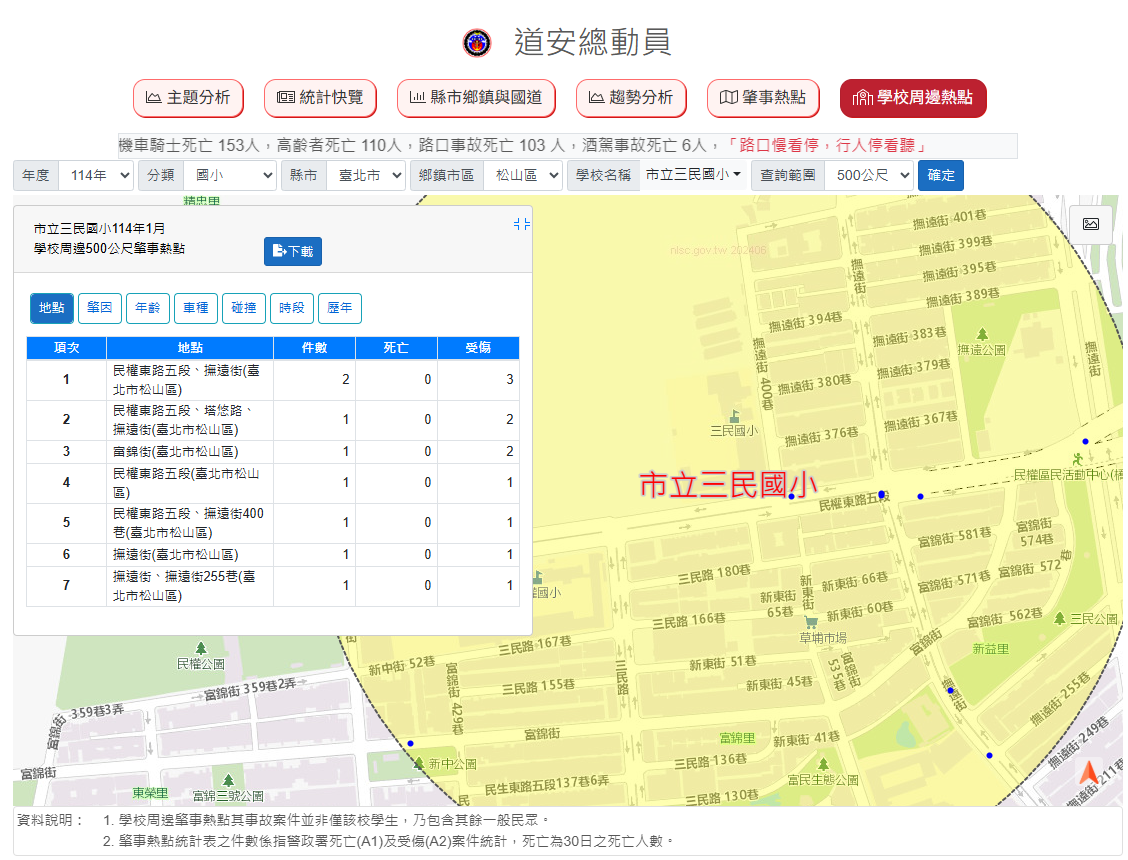
Task: Open the 學校名稱 市立三民國小 selector
Action: pos(692,175)
